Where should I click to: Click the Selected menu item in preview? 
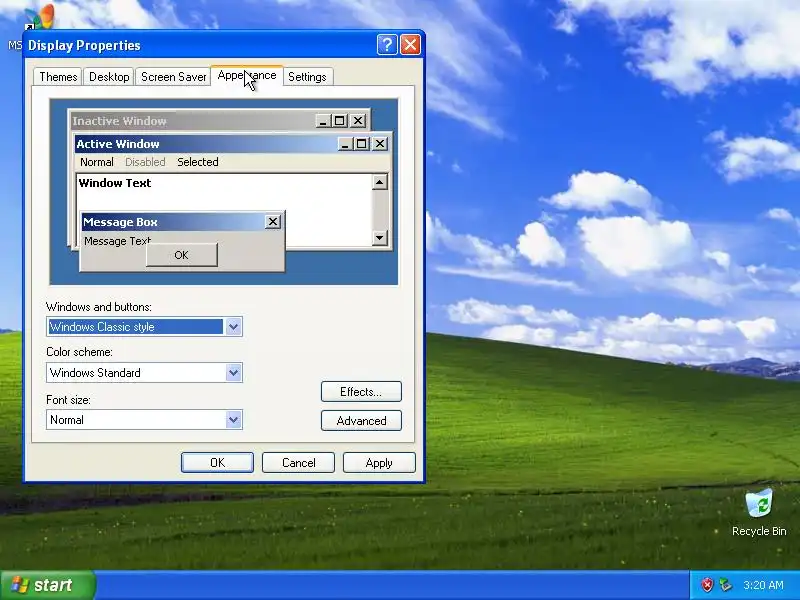click(x=197, y=162)
